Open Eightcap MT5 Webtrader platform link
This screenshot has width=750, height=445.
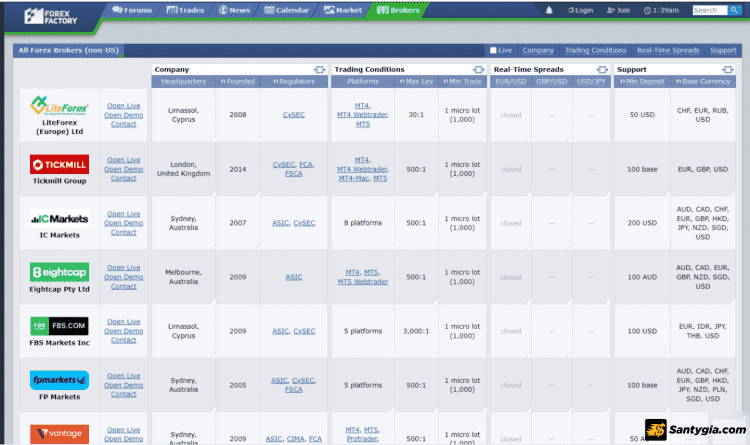click(363, 282)
